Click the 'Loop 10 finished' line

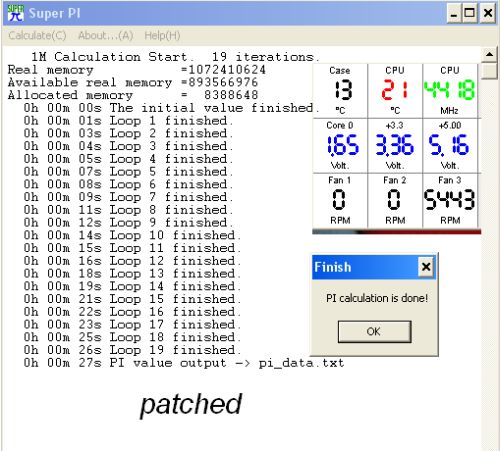tap(132, 235)
